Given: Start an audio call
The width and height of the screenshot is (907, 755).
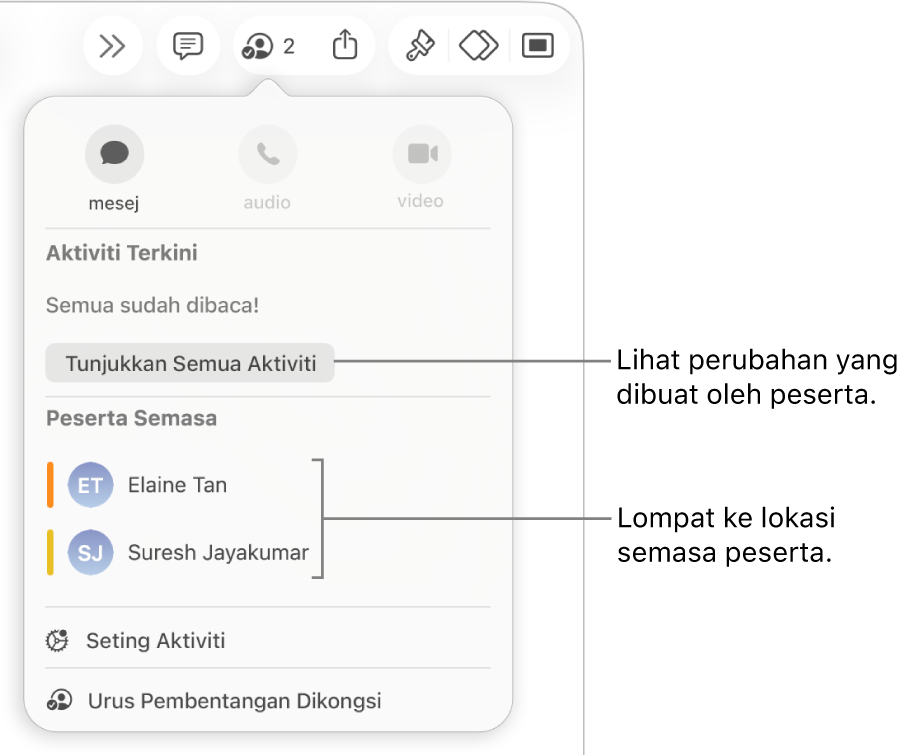Looking at the screenshot, I should pyautogui.click(x=268, y=154).
